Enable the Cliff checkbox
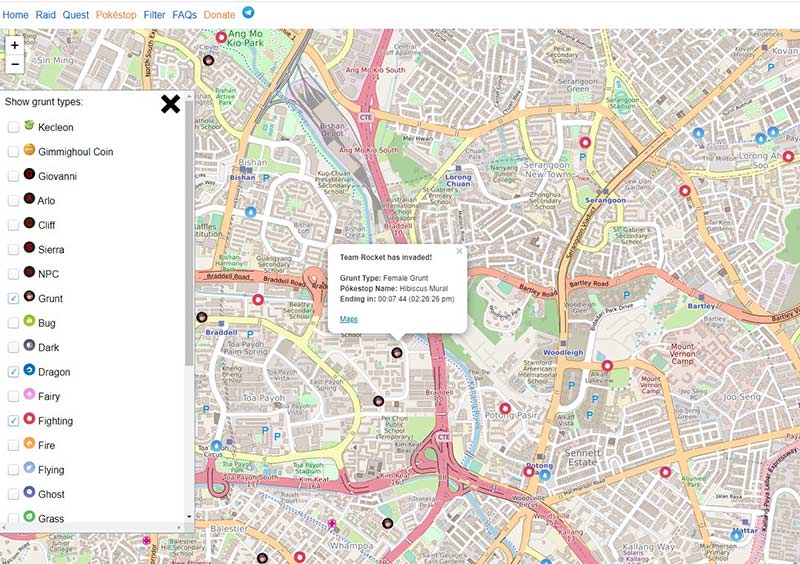The image size is (800, 564). (13, 225)
